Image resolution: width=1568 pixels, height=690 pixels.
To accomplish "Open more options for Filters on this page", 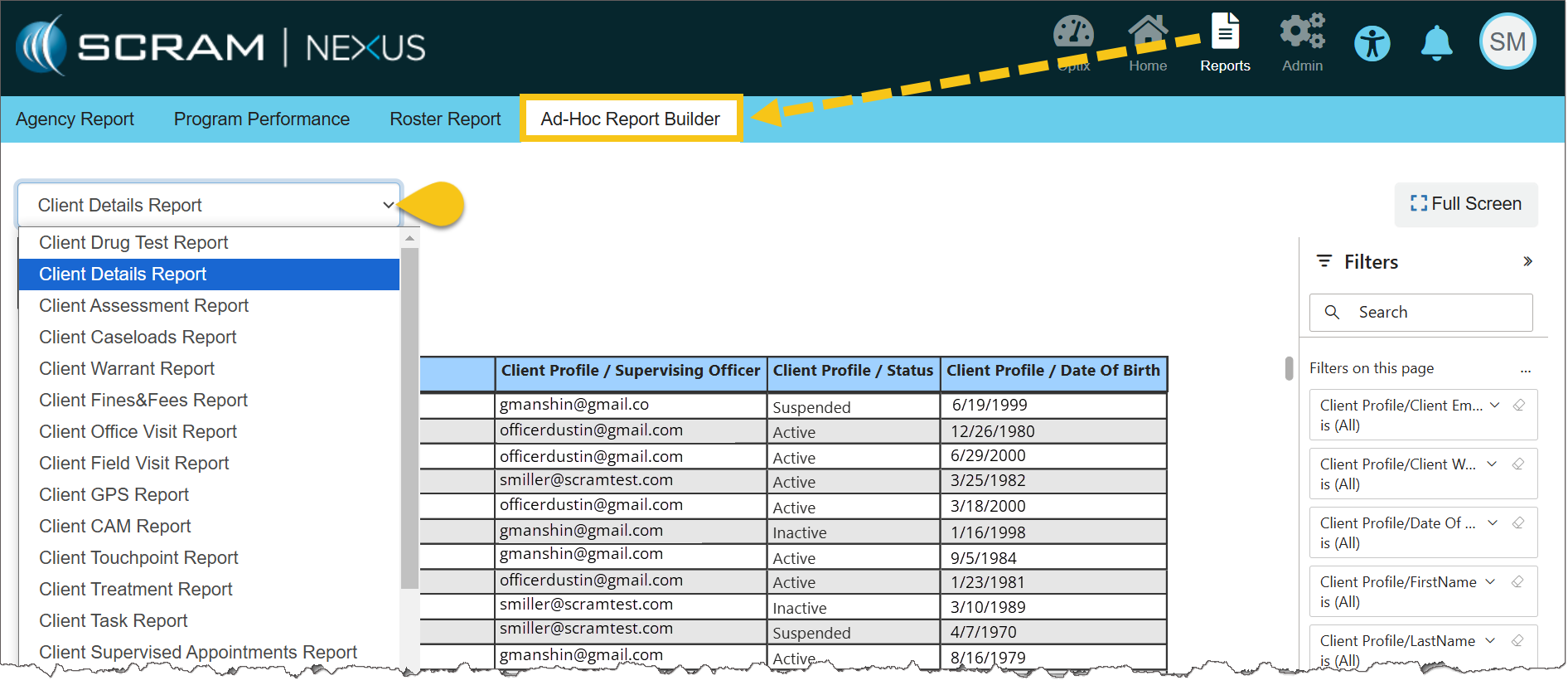I will click(1525, 370).
